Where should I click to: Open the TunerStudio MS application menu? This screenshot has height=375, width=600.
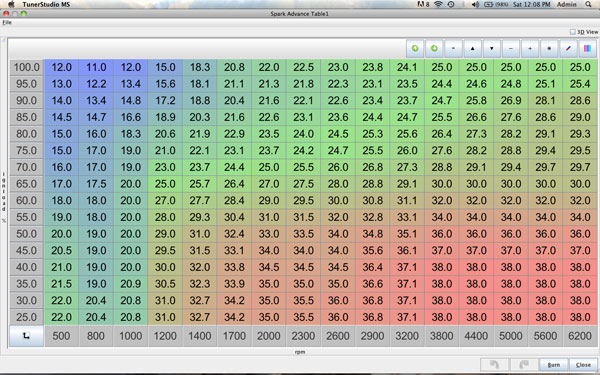click(46, 5)
